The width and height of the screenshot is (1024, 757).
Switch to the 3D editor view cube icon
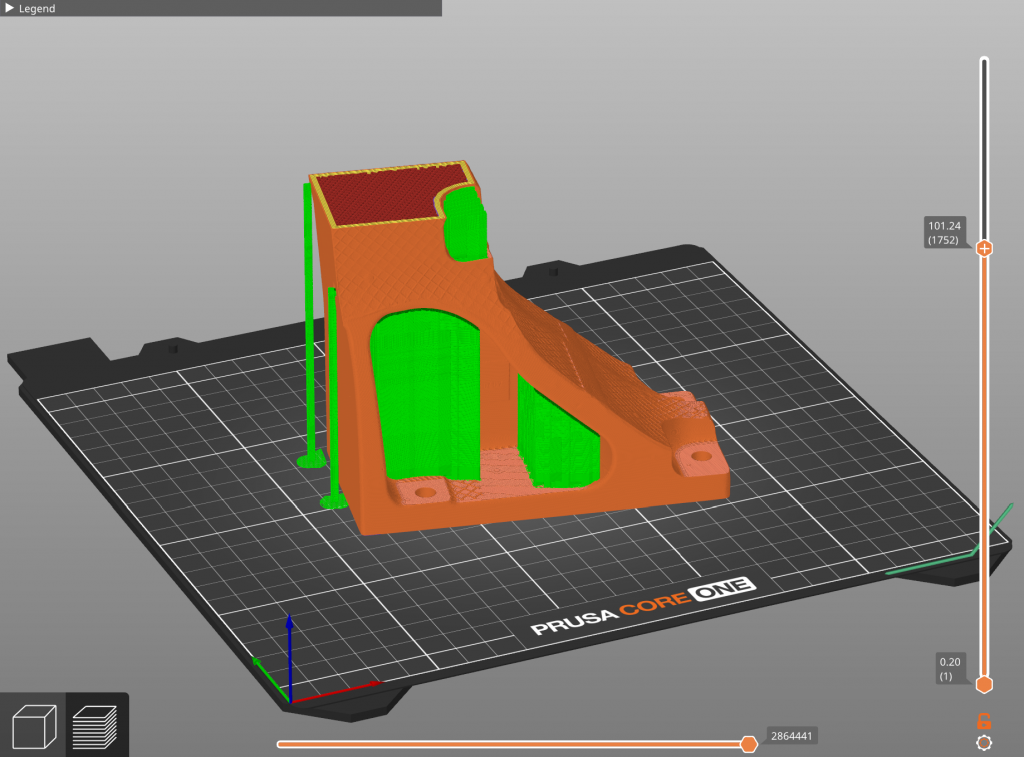click(33, 723)
